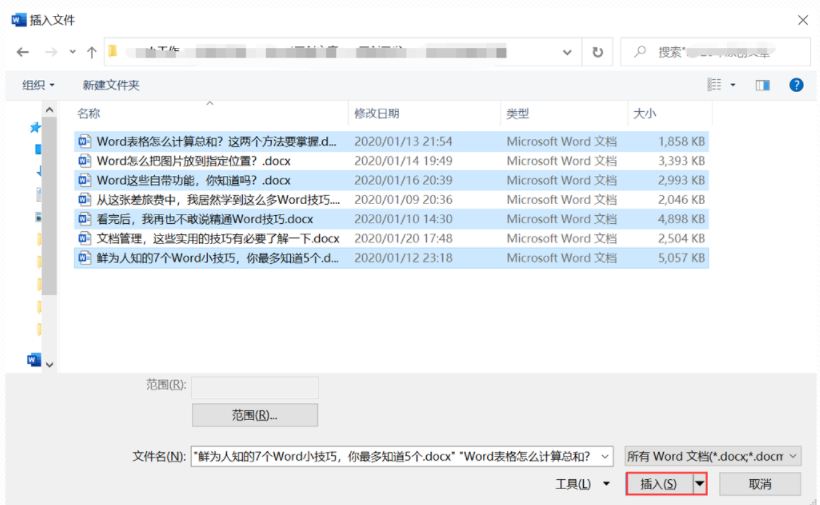
Task: Select file 看完后，我再也不敢说精通Word技巧
Action: point(391,219)
